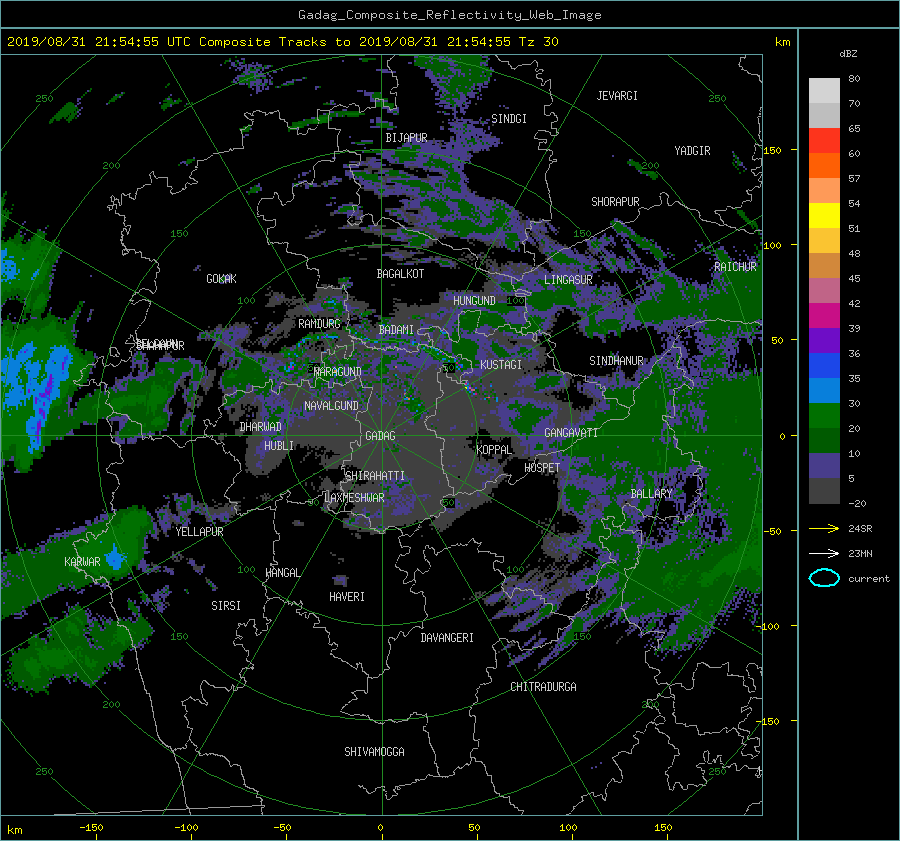Click the JEVARGI city label
The image size is (900, 841).
click(617, 96)
